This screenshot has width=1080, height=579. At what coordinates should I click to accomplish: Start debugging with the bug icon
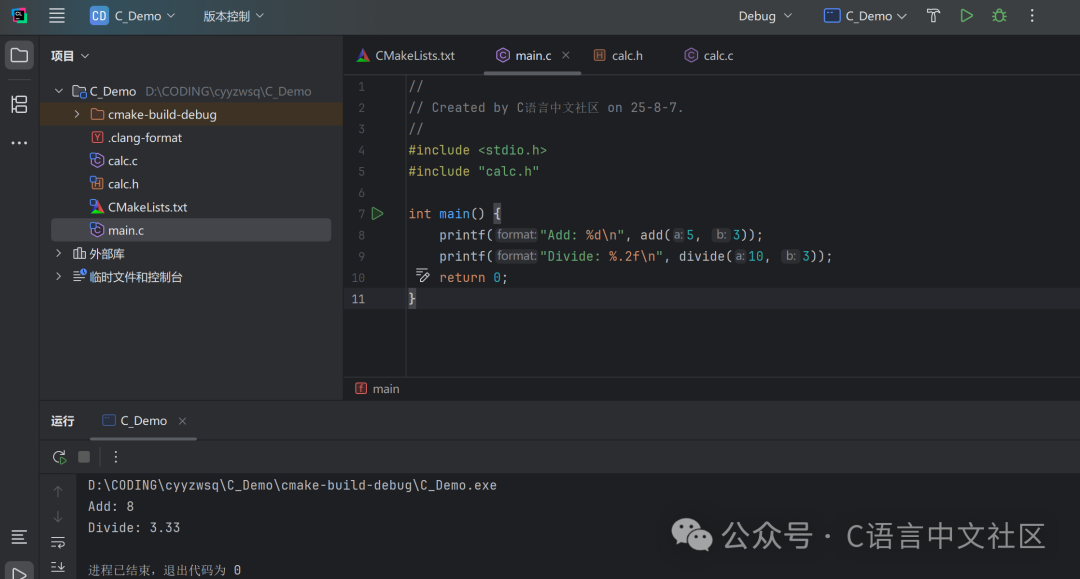tap(999, 16)
